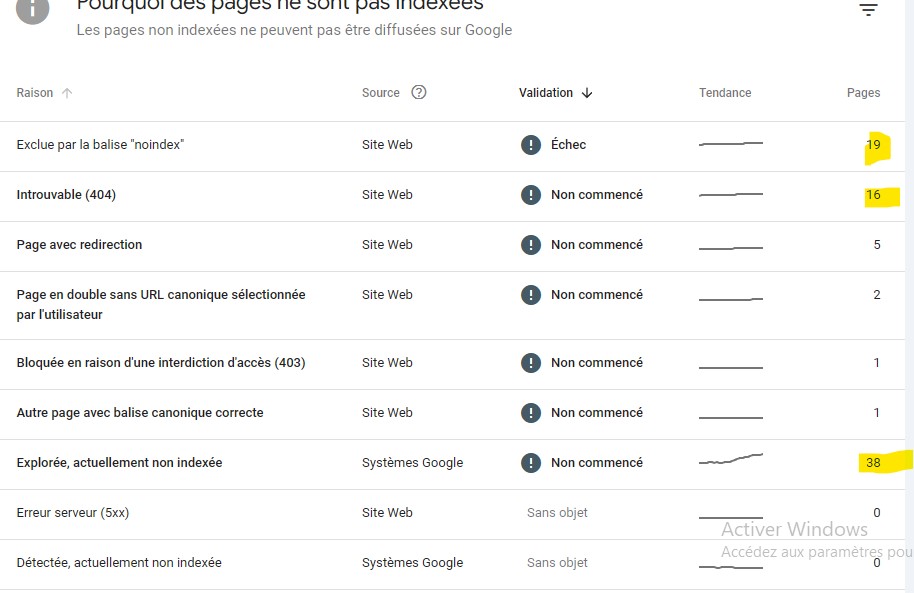
Task: Click the Pages column header
Action: [x=863, y=93]
